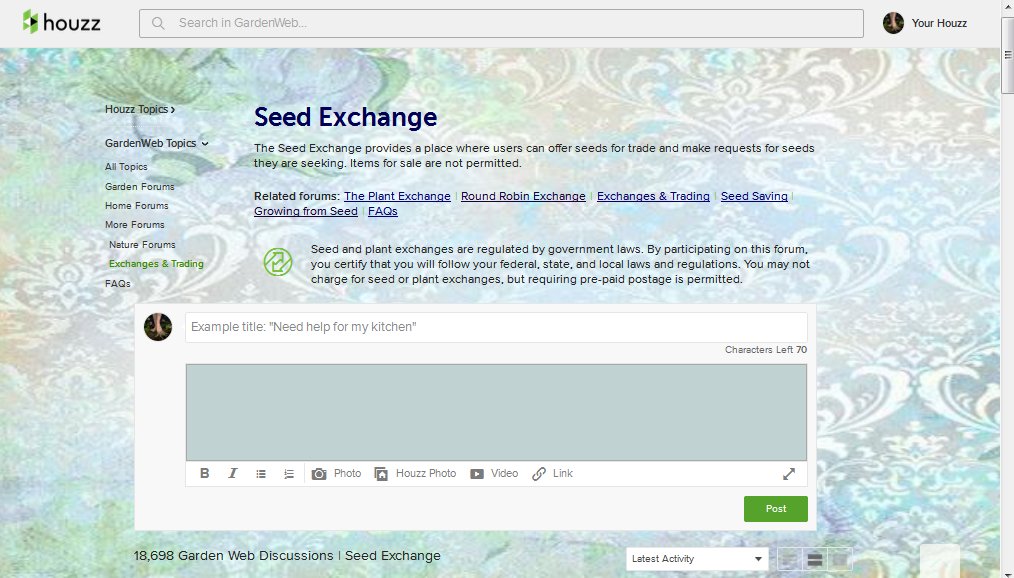Expand Houzz Topics
This screenshot has height=578, width=1014.
coord(140,109)
